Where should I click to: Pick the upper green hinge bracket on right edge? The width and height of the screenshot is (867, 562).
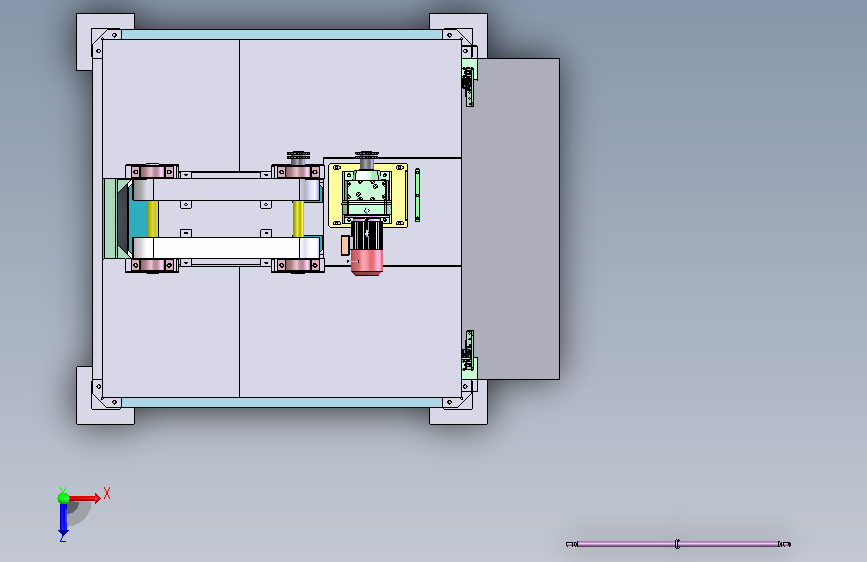tap(469, 77)
